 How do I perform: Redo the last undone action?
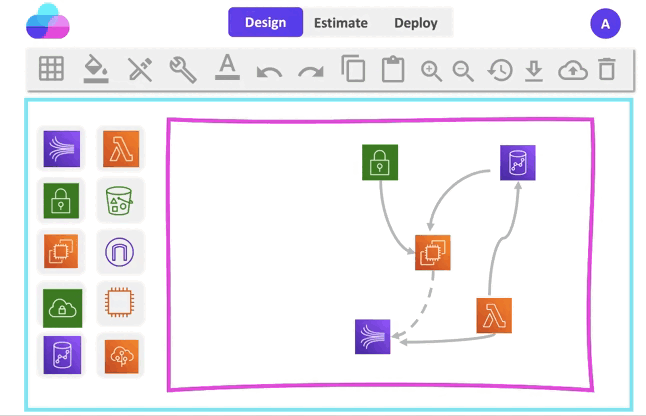311,72
